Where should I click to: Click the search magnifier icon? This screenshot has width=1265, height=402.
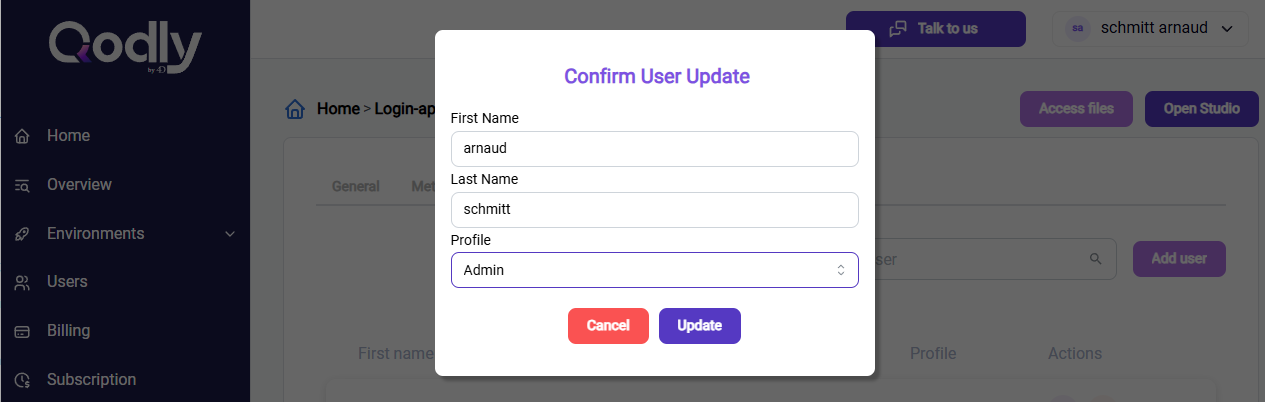[x=1096, y=259]
